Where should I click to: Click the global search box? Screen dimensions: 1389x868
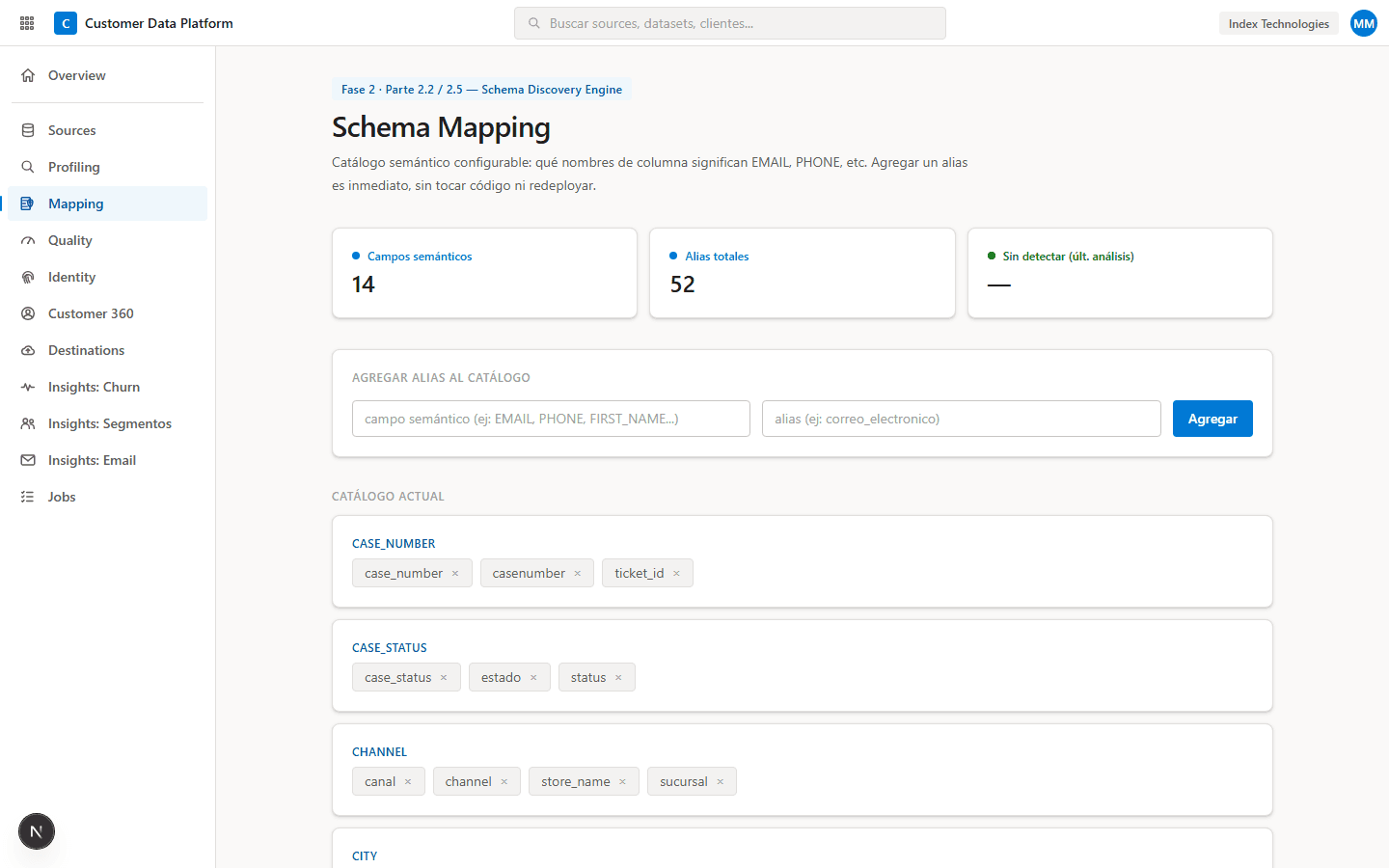tap(730, 23)
